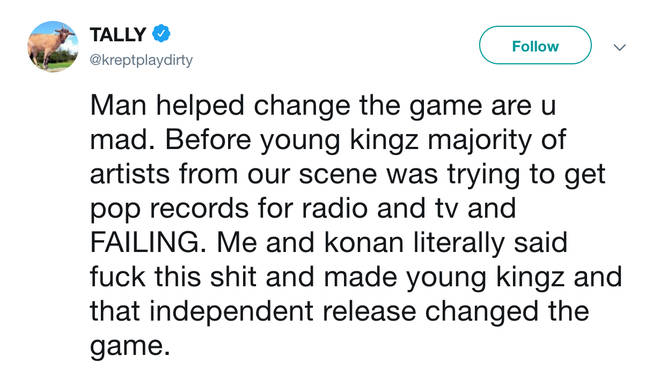Image resolution: width=660 pixels, height=371 pixels.
Task: Click the word 'Before' in the tweet
Action: coord(208,140)
